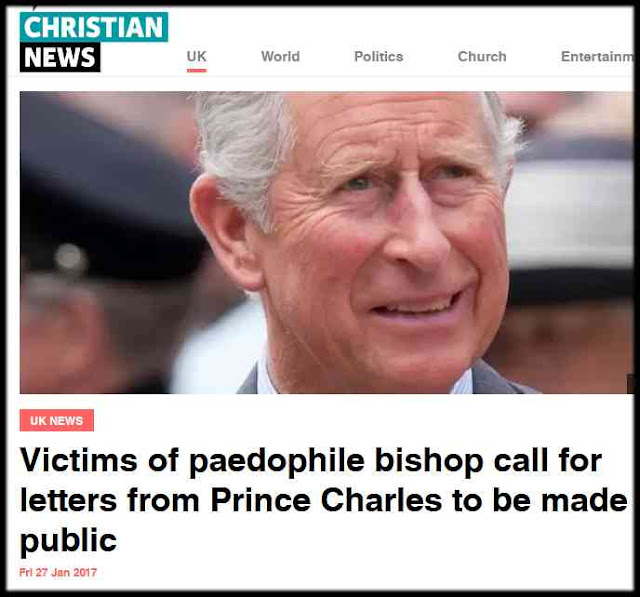Open the article photo of grey-haired man
The image size is (640, 597).
(x=327, y=242)
